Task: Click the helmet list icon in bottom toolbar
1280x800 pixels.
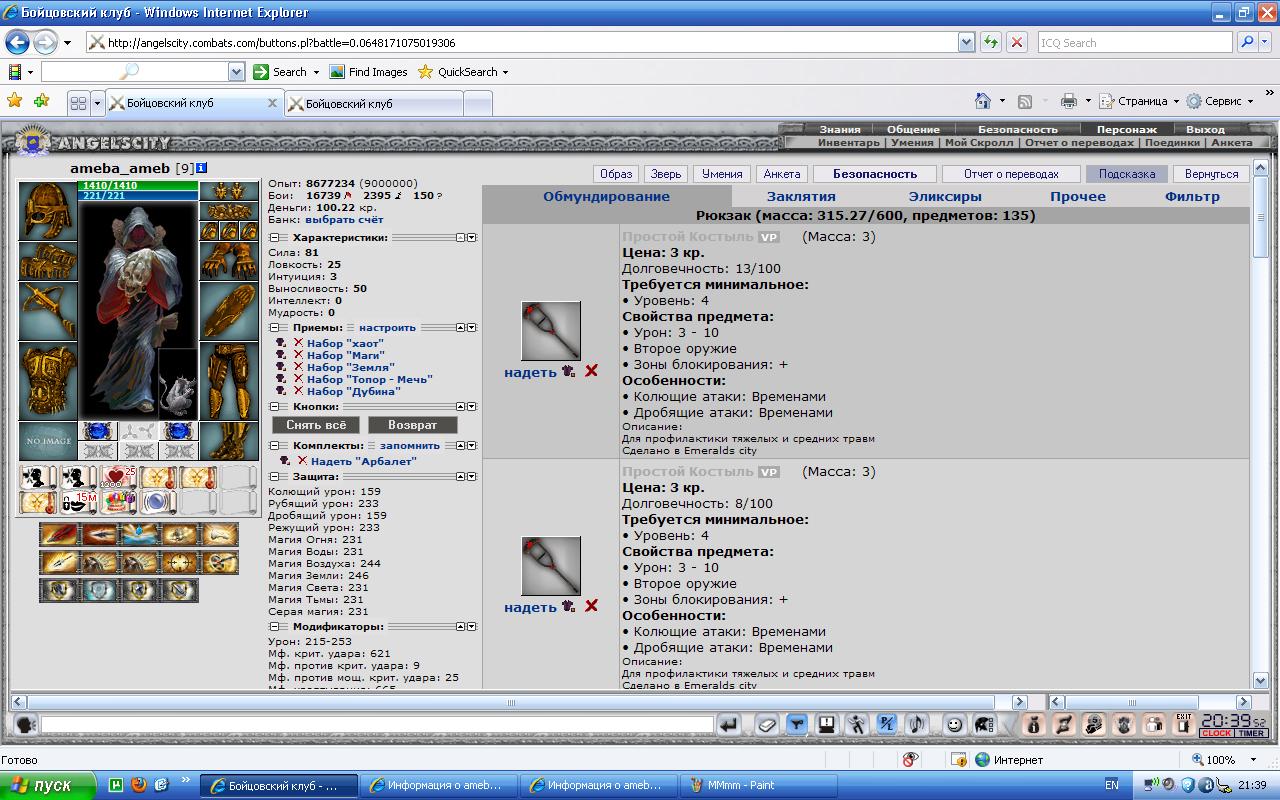Action: (x=983, y=724)
